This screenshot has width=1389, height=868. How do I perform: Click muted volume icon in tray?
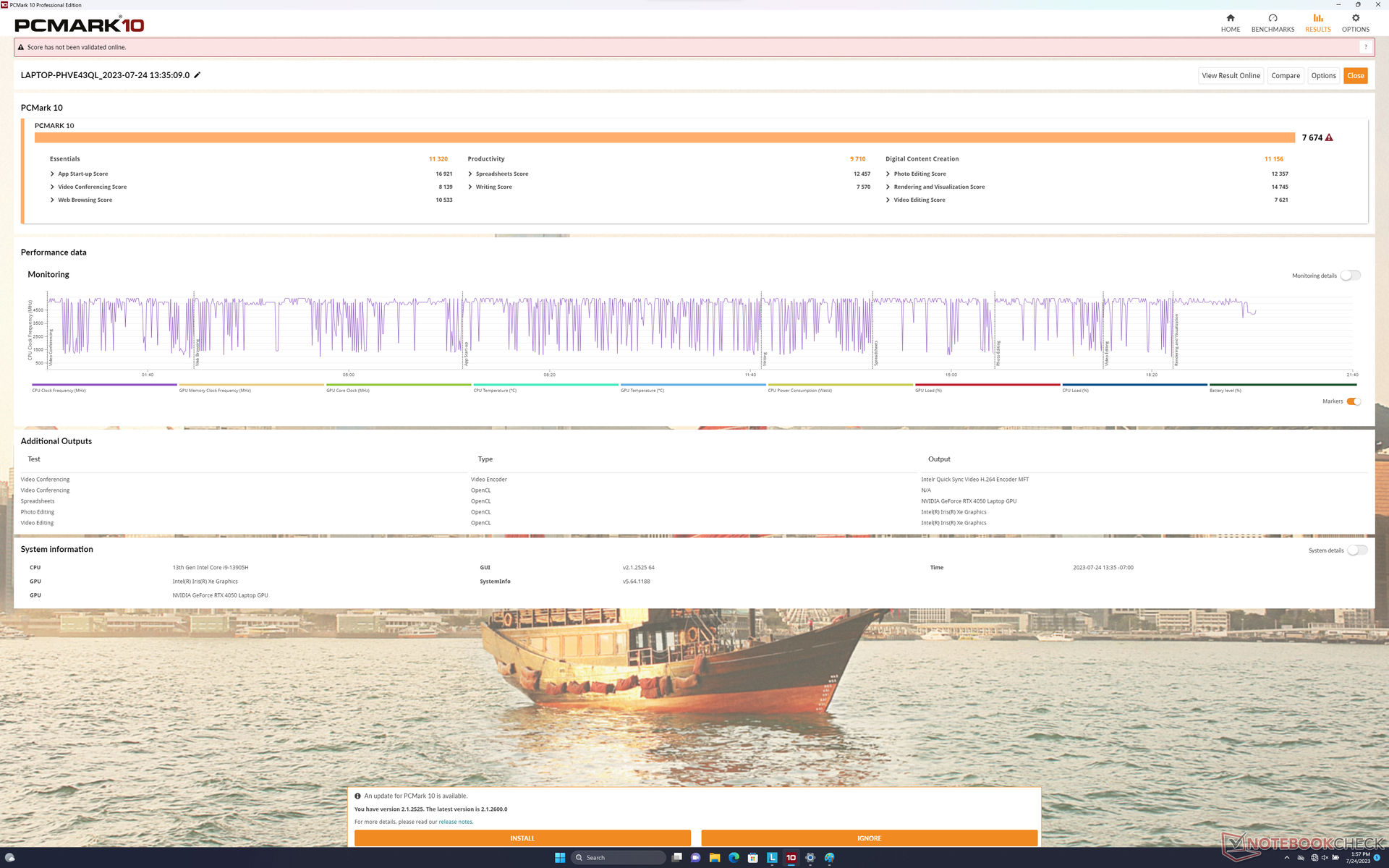click(1325, 858)
